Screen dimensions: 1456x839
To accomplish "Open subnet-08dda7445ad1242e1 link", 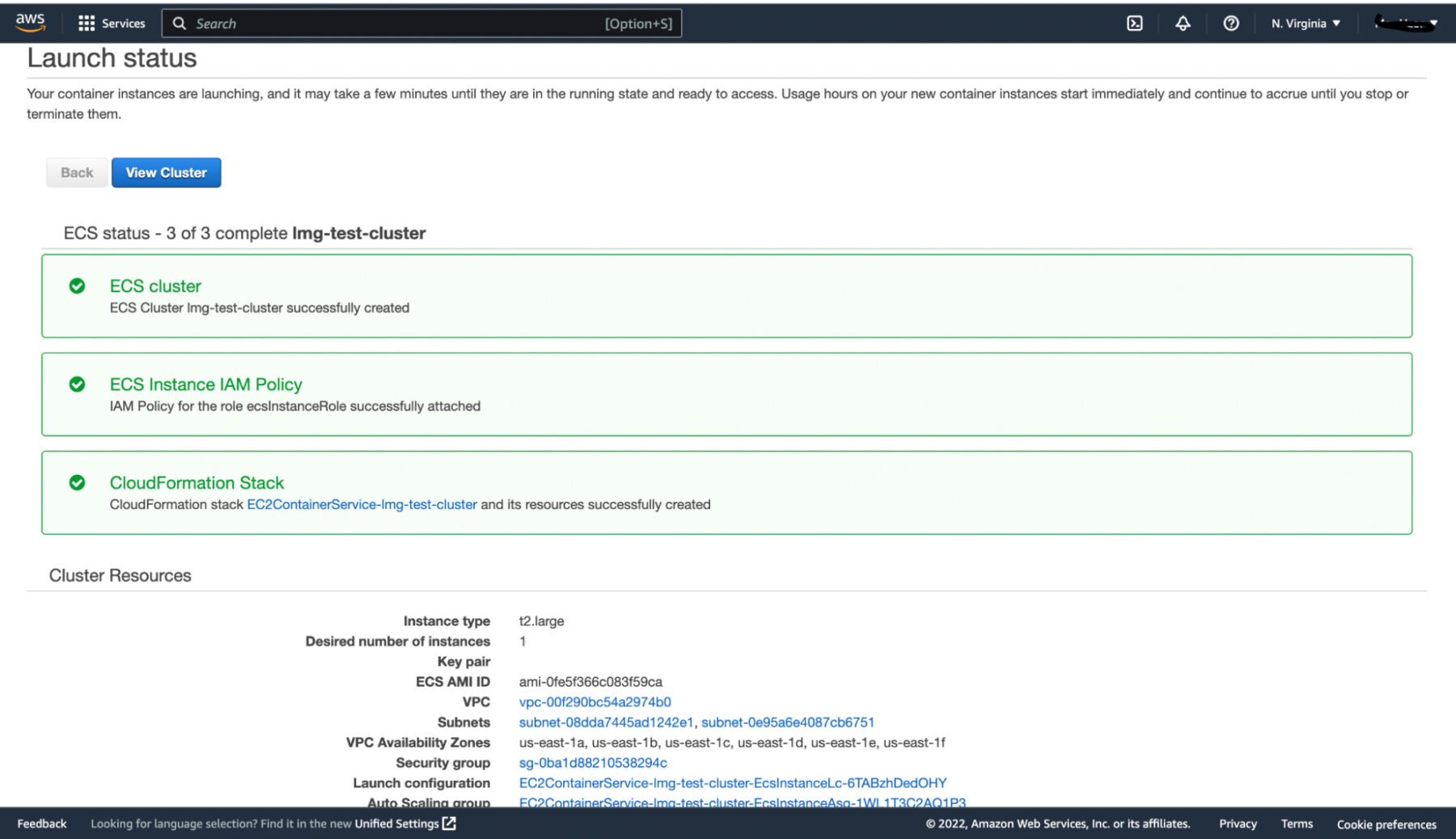I will (x=606, y=722).
